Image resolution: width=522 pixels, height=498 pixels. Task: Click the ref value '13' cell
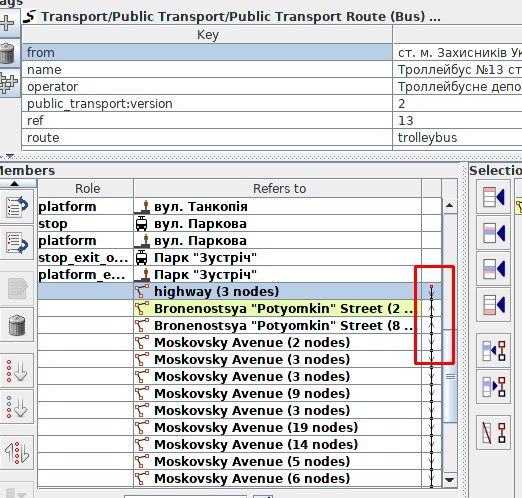click(x=458, y=120)
